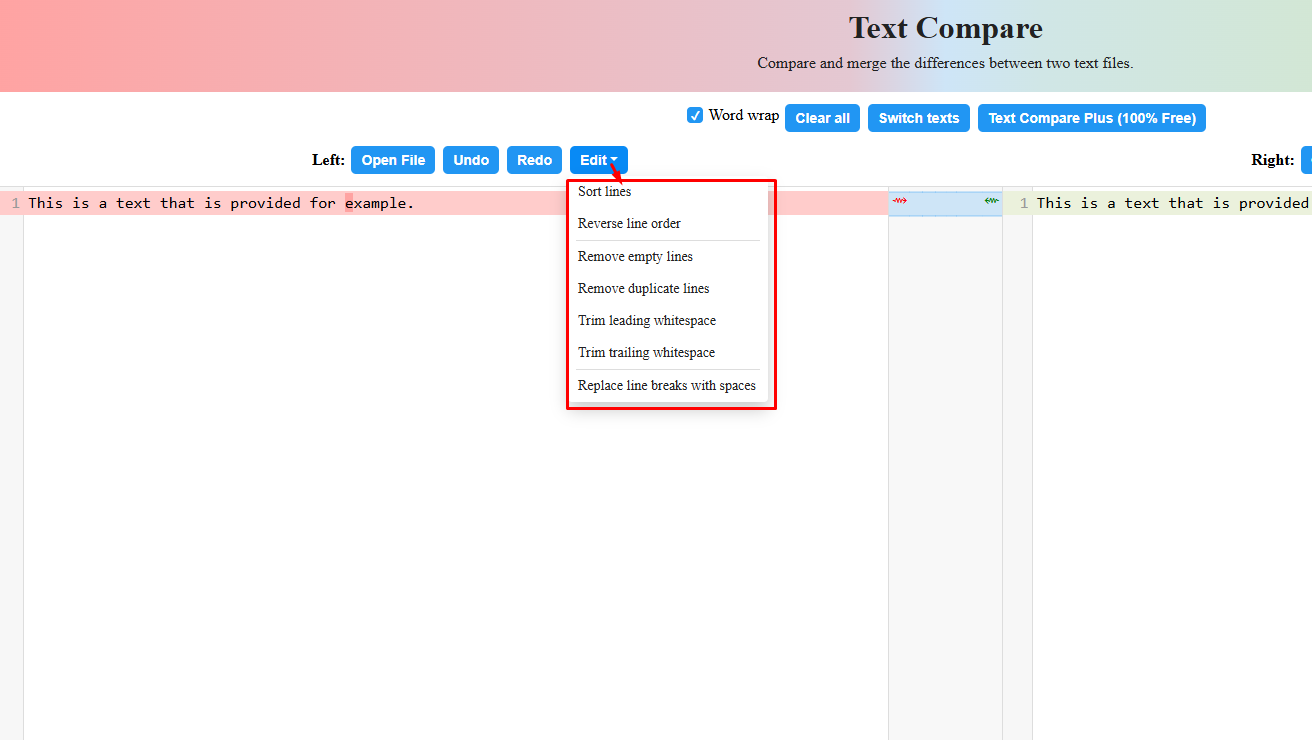
Task: Click the green merge-left arrow icon
Action: pos(991,201)
